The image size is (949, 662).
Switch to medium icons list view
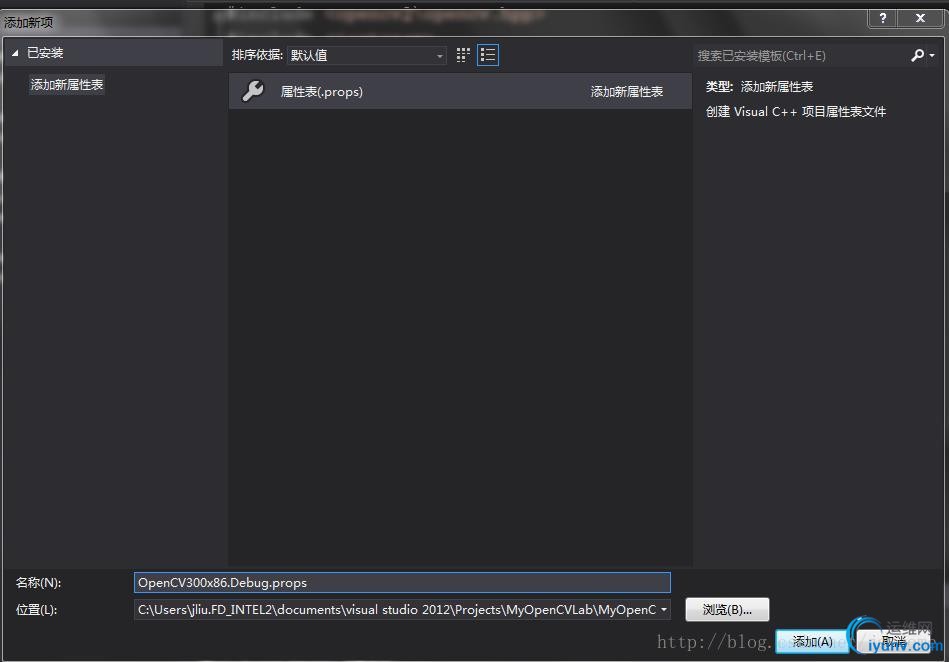click(x=488, y=55)
